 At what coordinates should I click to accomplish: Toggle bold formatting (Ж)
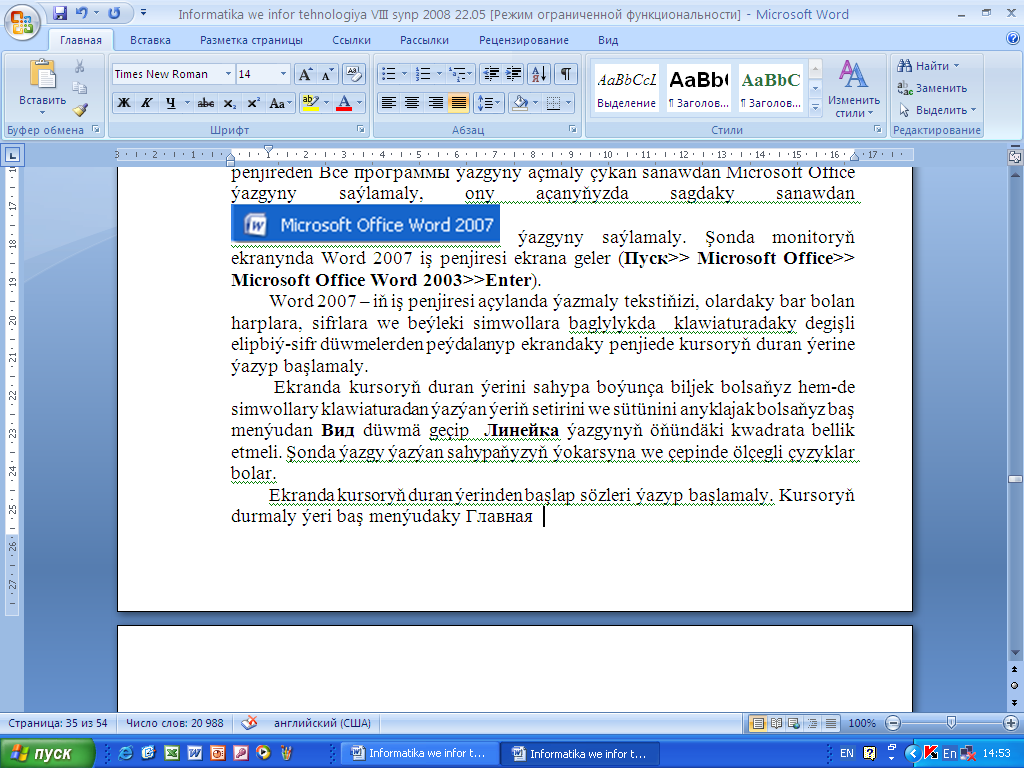click(x=123, y=103)
